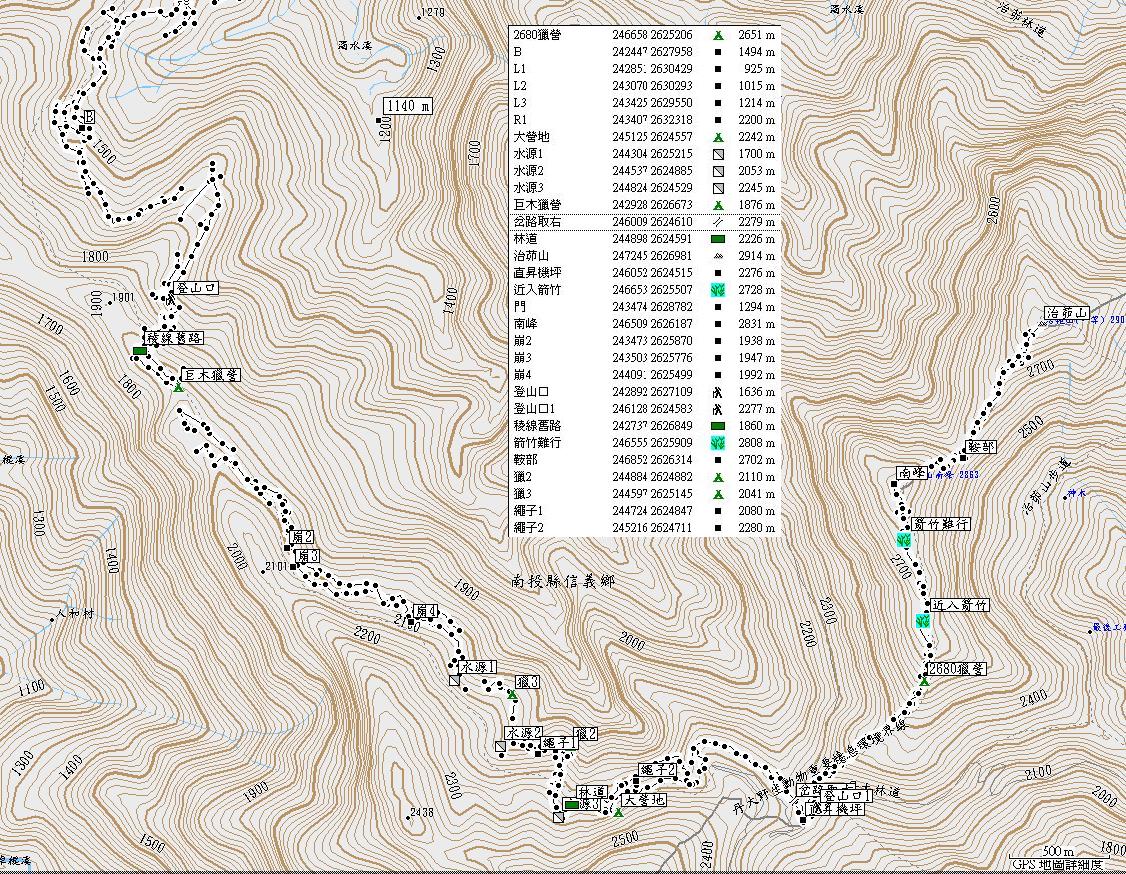Click tent icon in 獵3 table row
This screenshot has height=874, width=1126.
pos(717,495)
